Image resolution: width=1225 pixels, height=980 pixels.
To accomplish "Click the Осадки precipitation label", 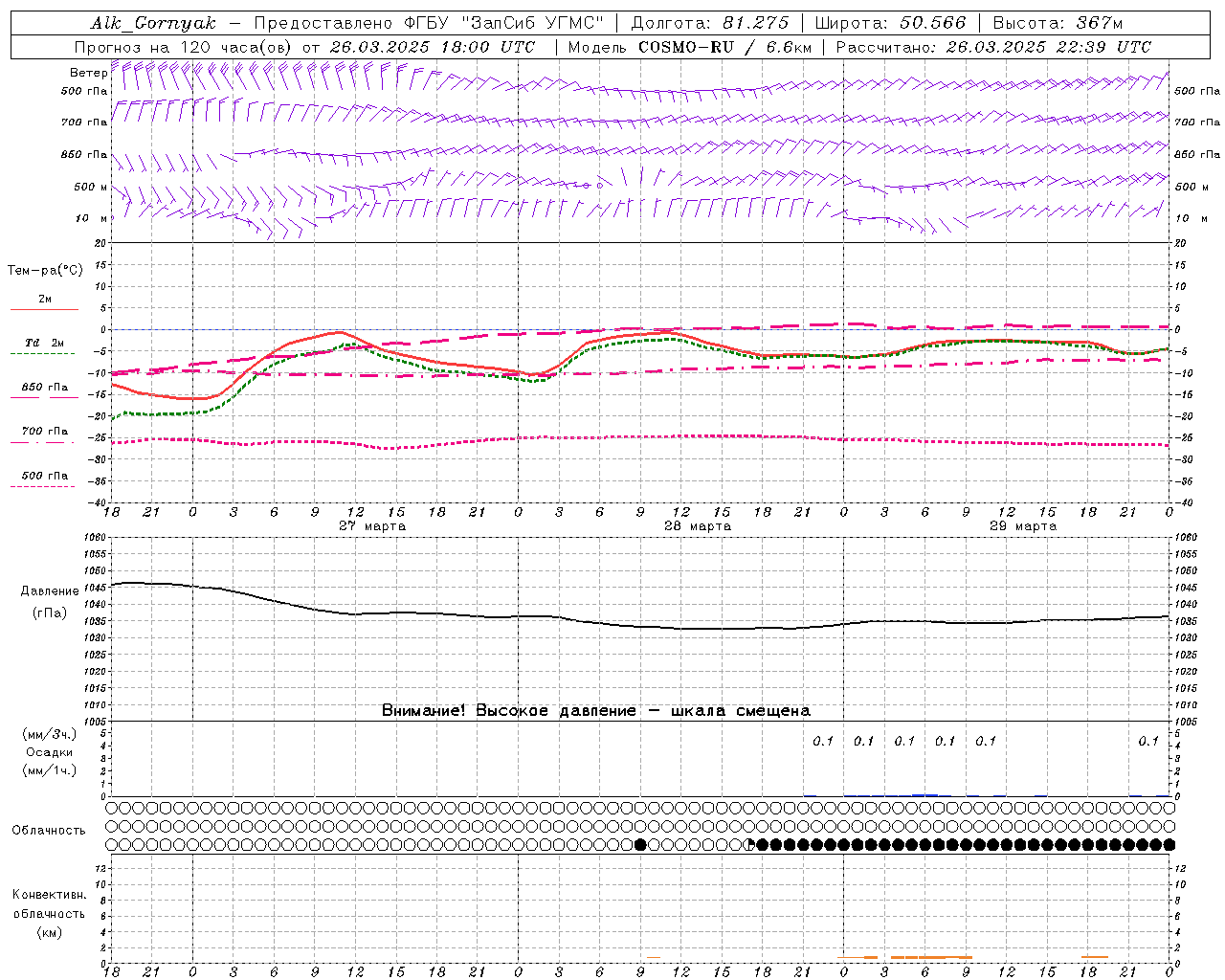I will tap(50, 752).
